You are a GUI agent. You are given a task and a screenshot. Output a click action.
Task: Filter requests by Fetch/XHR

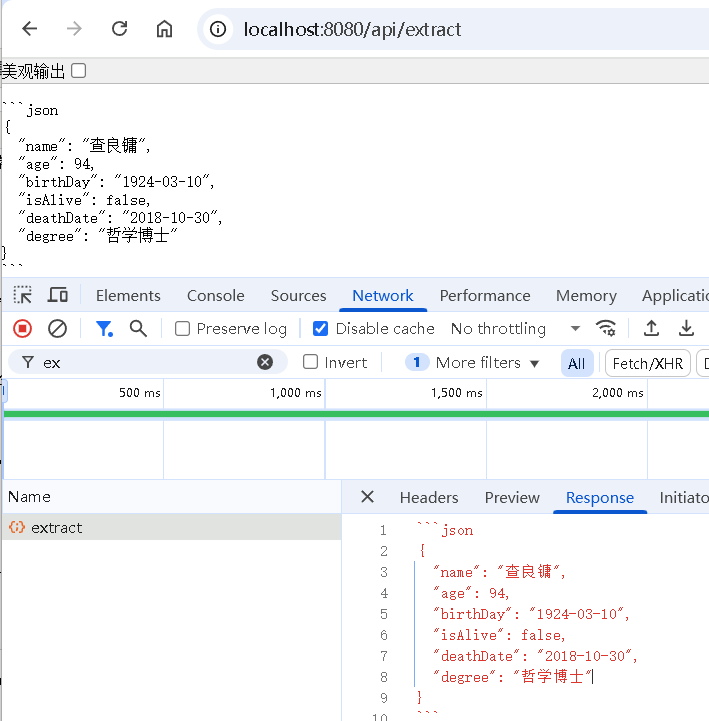[647, 364]
